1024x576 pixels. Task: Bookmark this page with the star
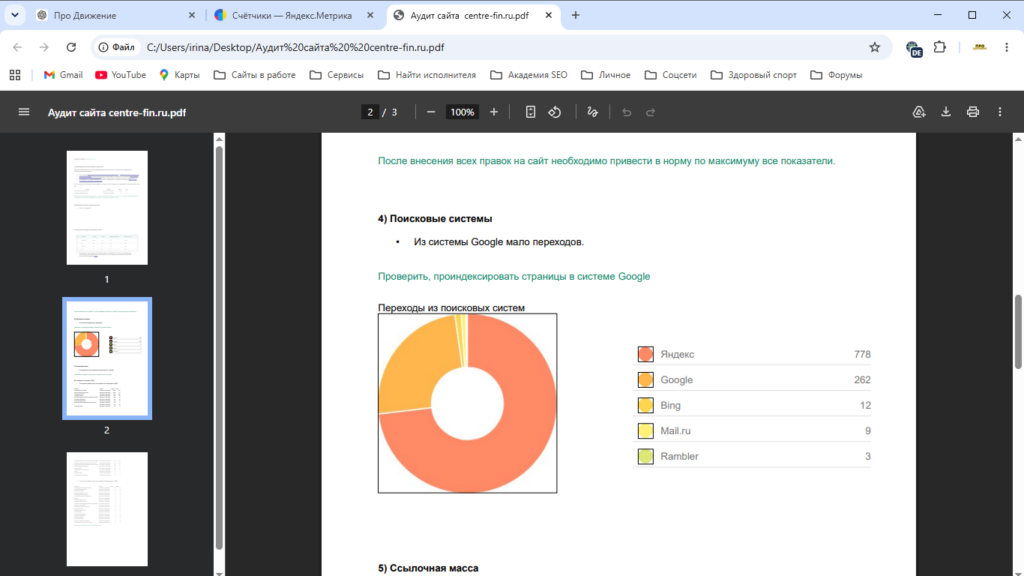874,47
